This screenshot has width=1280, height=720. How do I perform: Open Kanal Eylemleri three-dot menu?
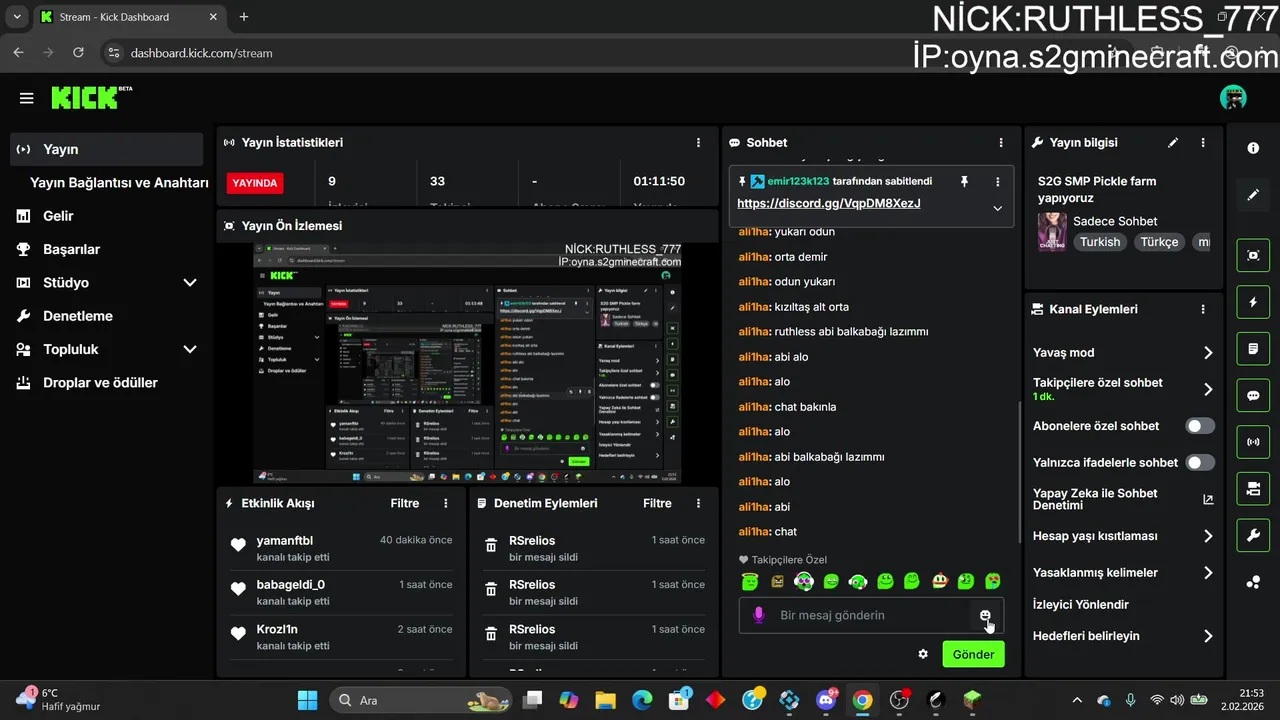pos(1203,310)
